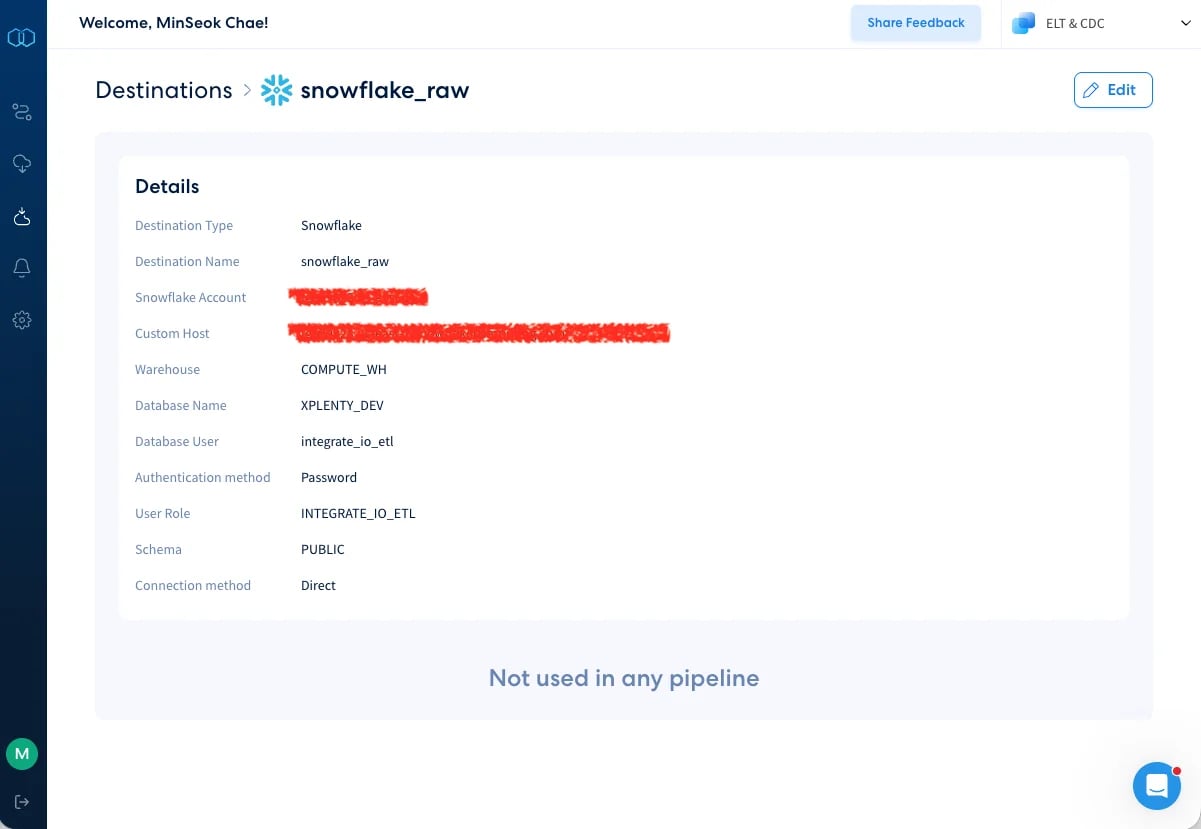This screenshot has height=829, width=1201.
Task: Click the Welcome, MinSeok Chae! greeting
Action: coord(174,23)
